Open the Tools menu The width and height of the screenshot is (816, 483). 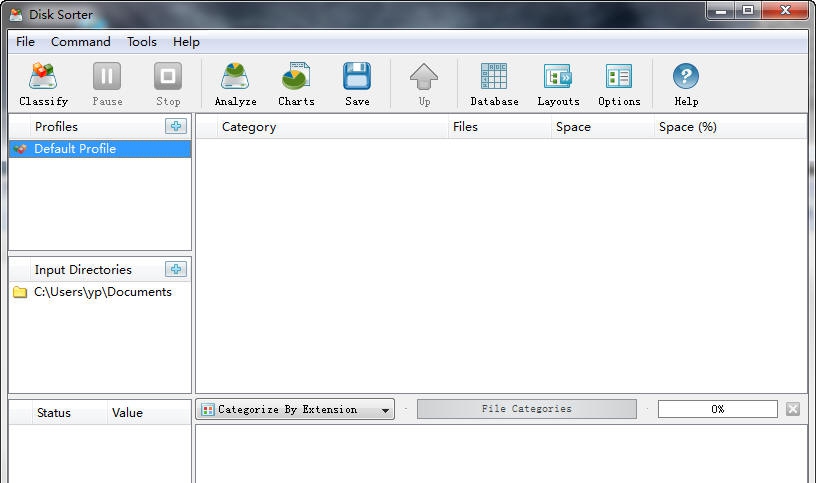click(x=142, y=42)
